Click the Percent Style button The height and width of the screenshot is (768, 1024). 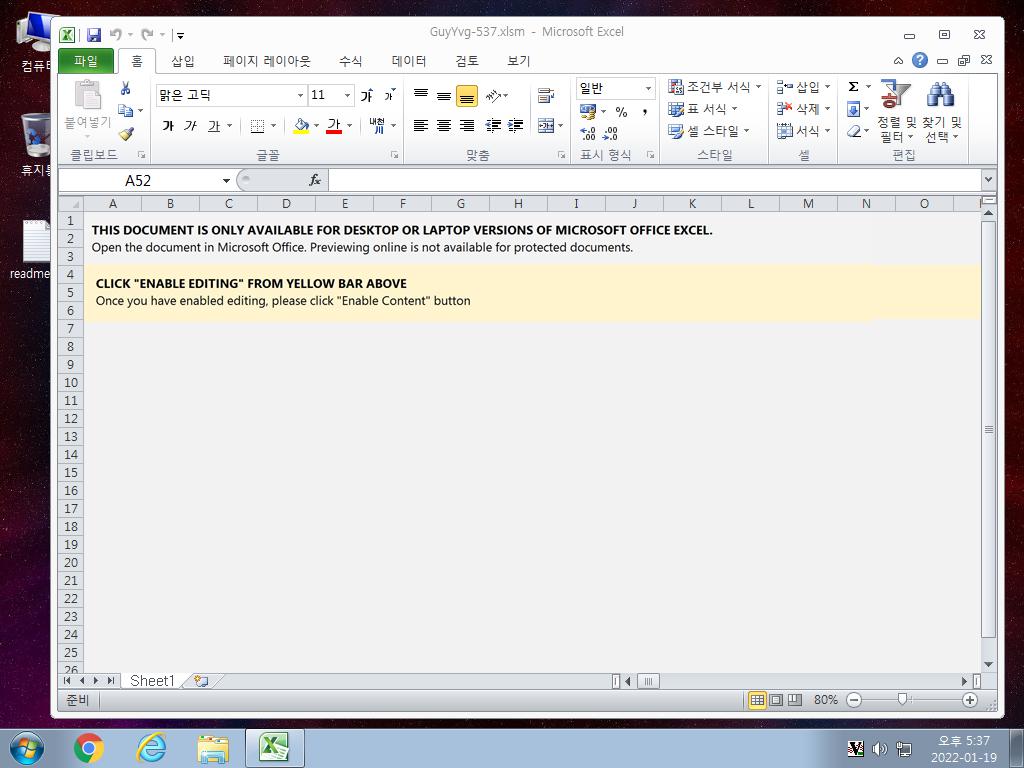point(621,112)
